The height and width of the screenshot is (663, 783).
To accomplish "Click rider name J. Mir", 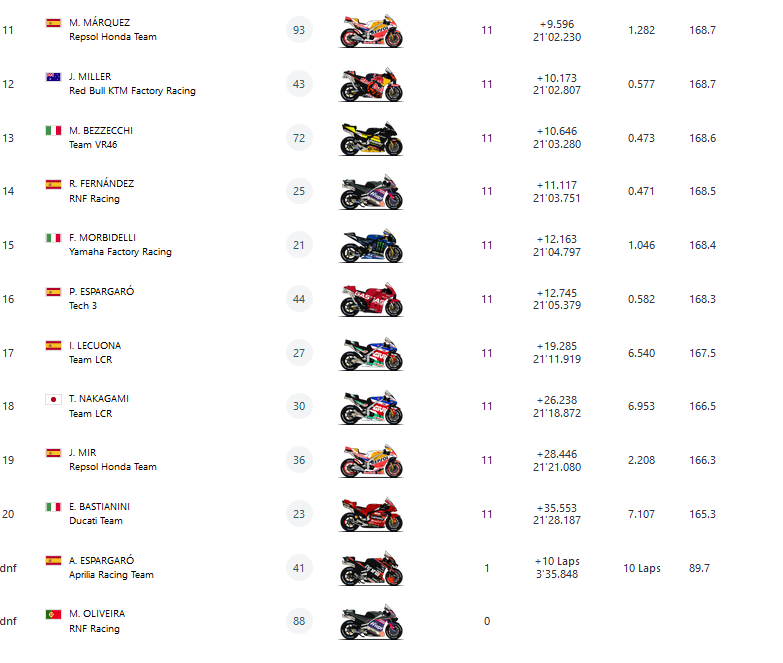I will pos(83,453).
